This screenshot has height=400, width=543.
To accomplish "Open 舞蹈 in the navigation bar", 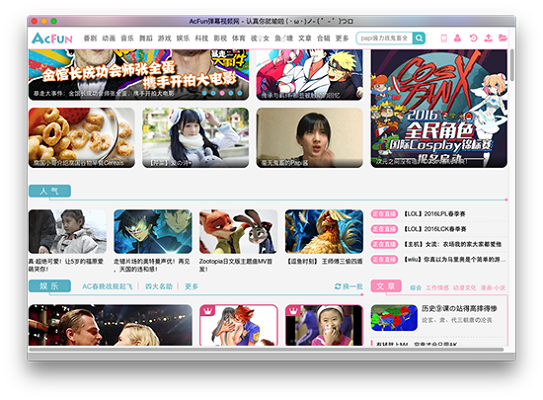I will tap(146, 38).
